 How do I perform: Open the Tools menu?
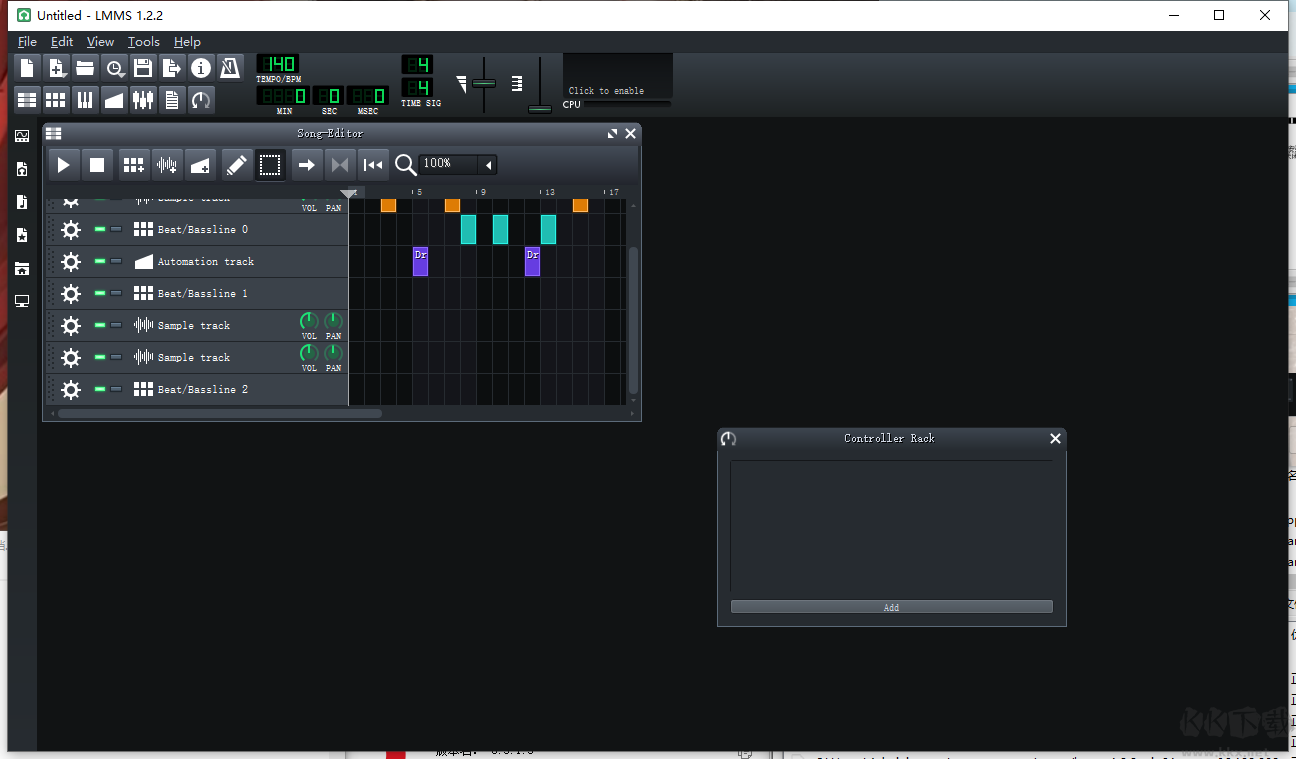[143, 42]
